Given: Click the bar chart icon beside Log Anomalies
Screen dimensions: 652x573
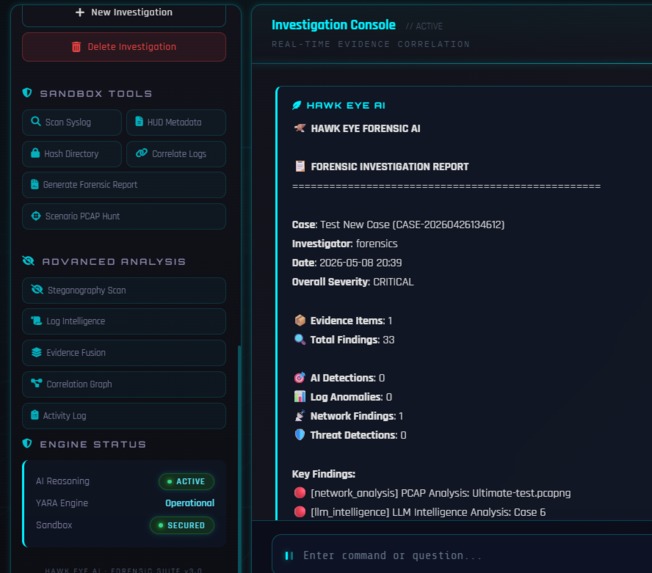Looking at the screenshot, I should click(300, 397).
